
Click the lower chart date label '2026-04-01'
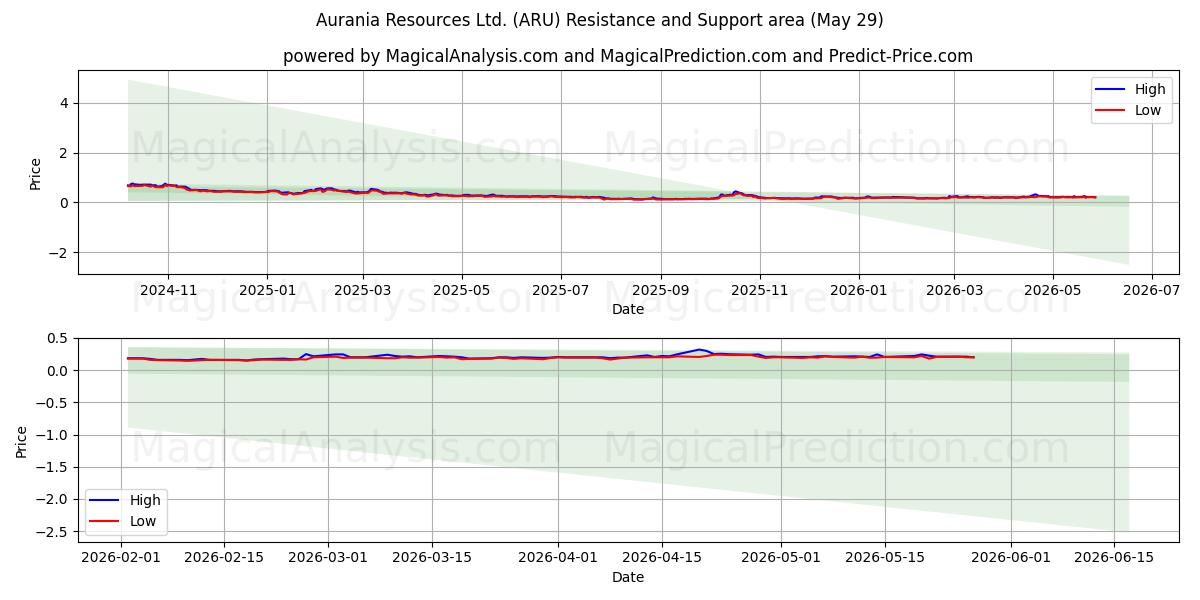[x=558, y=558]
